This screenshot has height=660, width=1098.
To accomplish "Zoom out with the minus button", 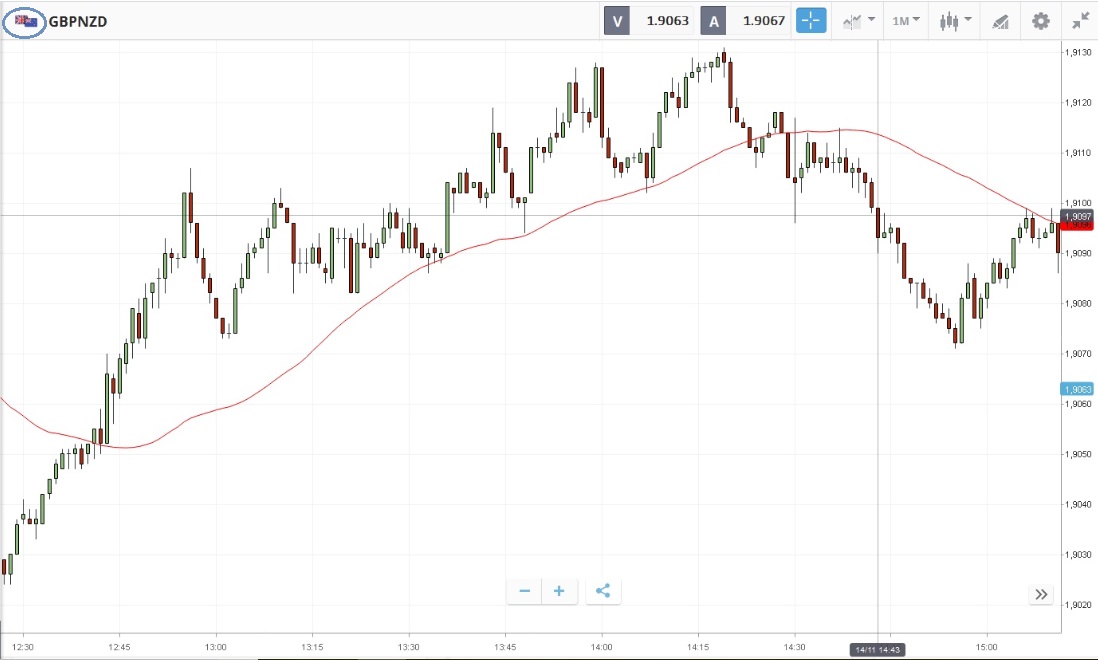I will click(524, 591).
